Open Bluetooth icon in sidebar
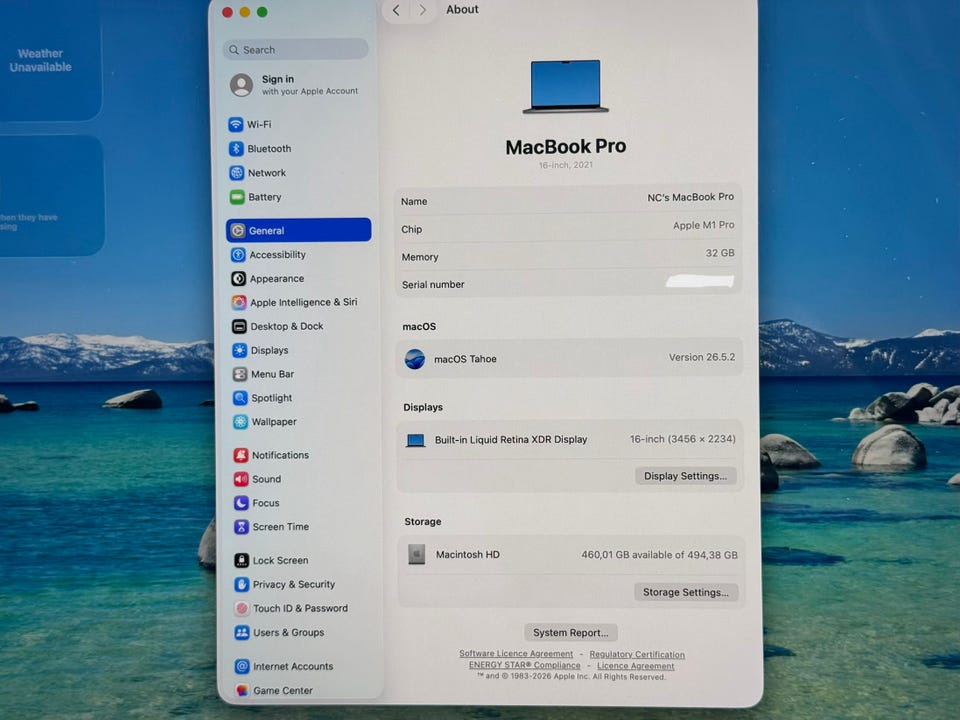Viewport: 960px width, 720px height. [x=236, y=149]
